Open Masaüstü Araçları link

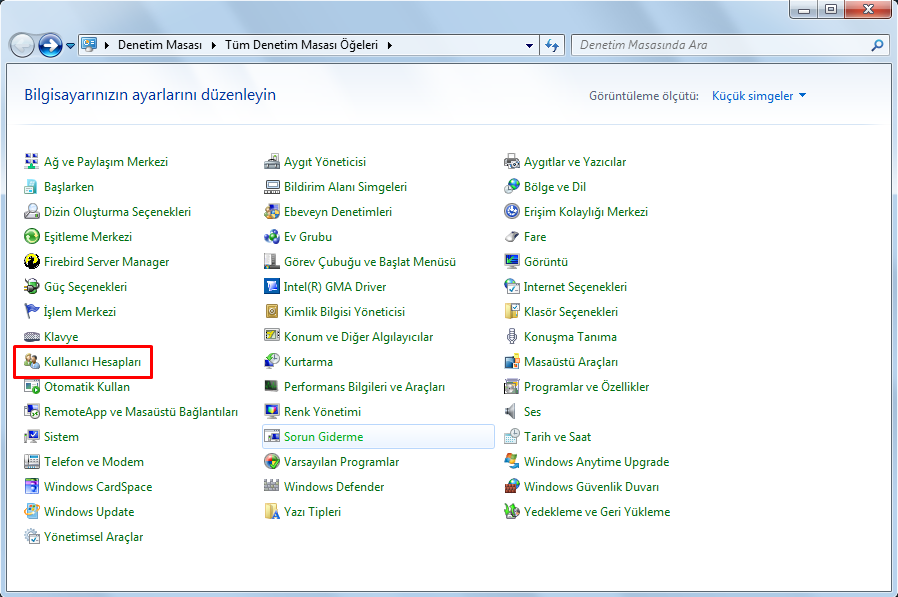coord(571,362)
